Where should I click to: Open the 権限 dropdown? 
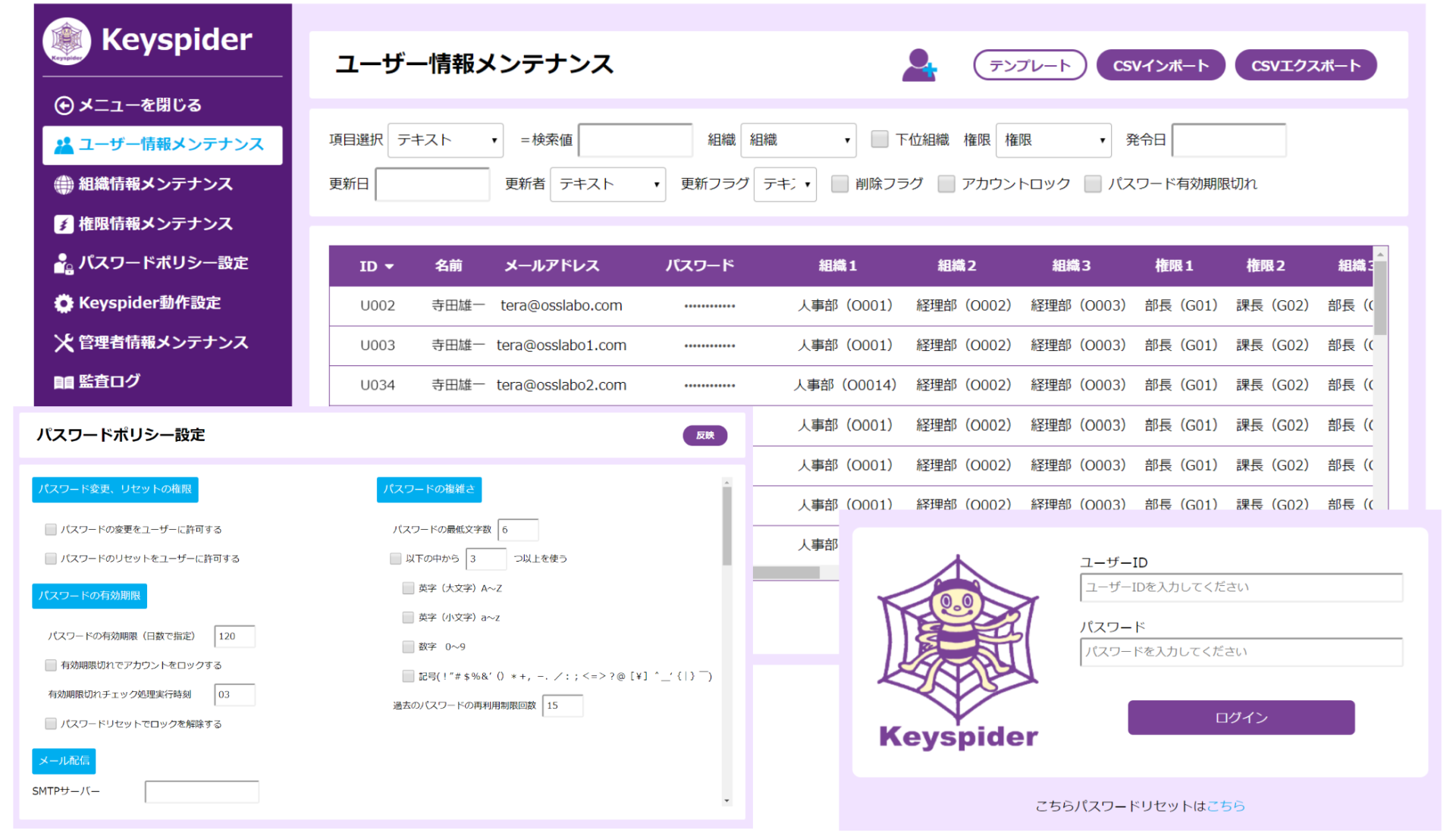(1053, 139)
